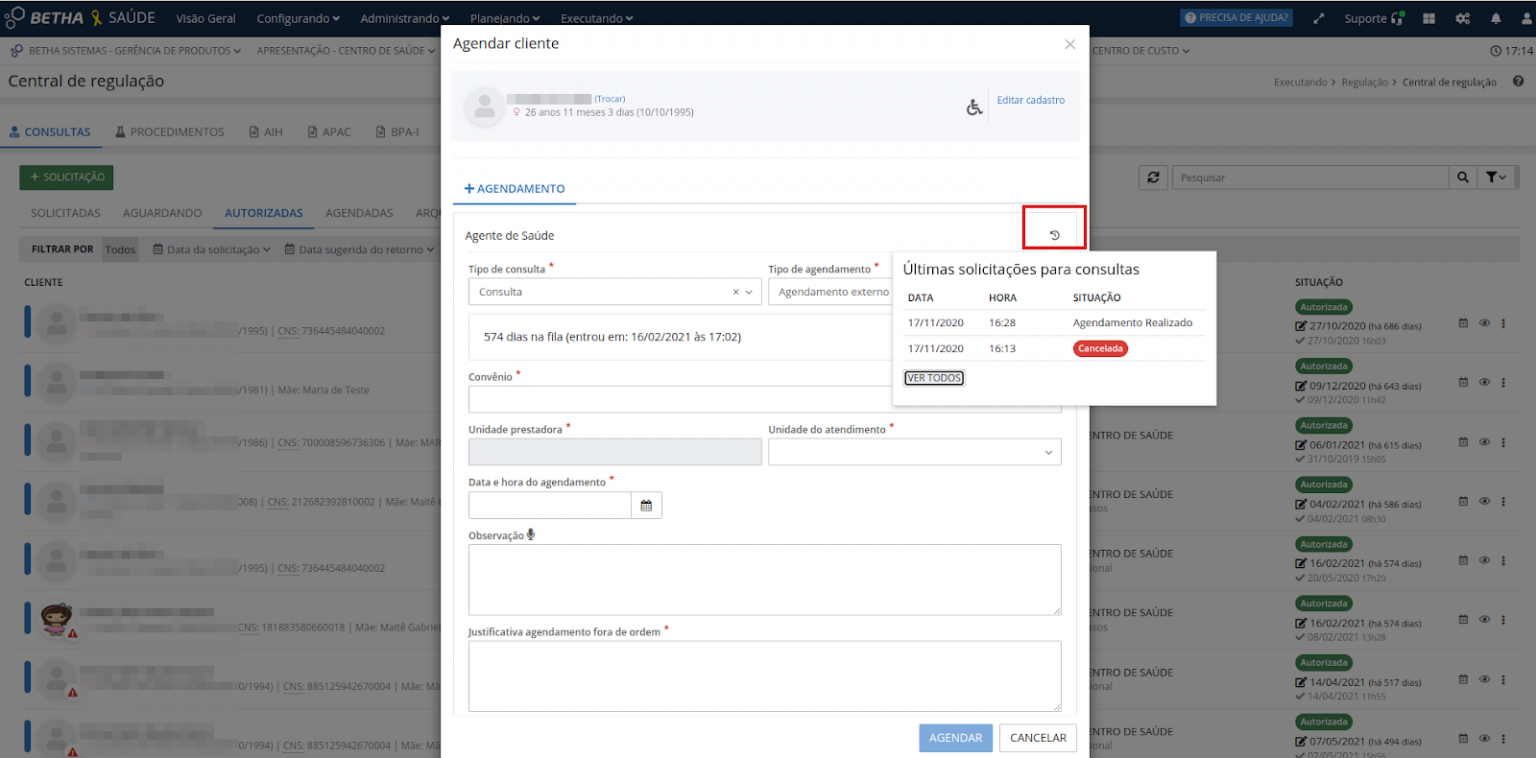The width and height of the screenshot is (1536, 758).
Task: Switch to Consultas tab
Action: [x=49, y=132]
